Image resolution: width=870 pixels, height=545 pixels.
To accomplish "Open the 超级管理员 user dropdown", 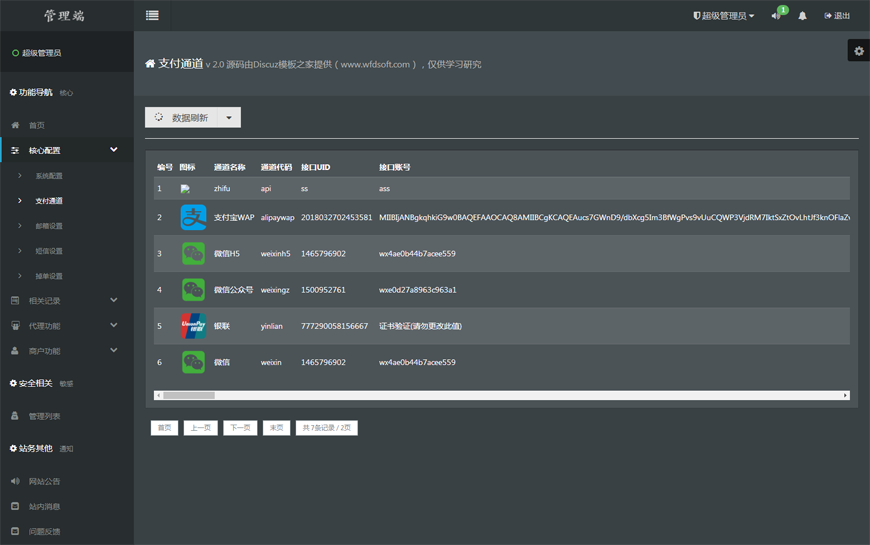I will point(723,16).
